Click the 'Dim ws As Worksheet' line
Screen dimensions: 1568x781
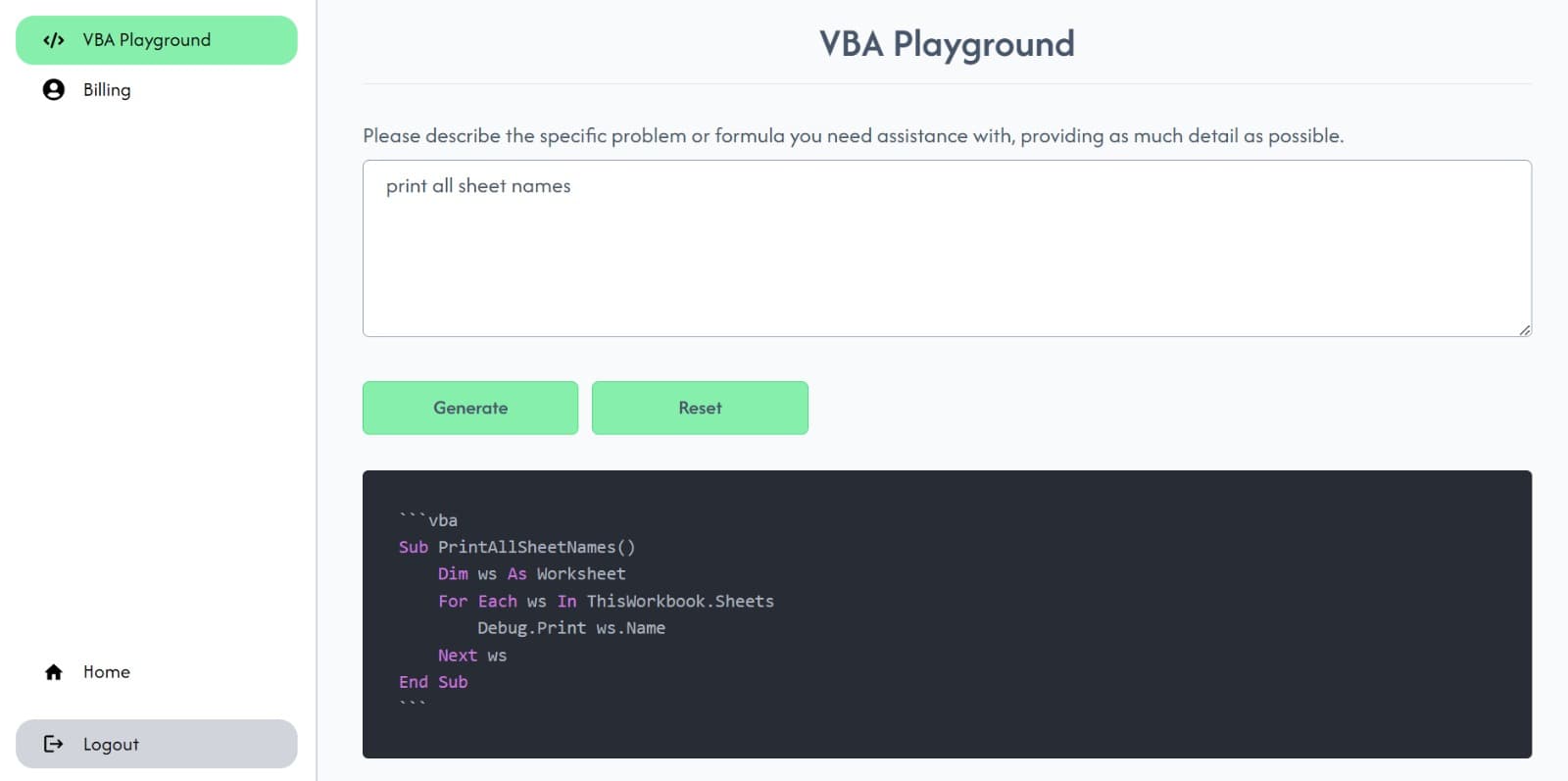point(531,574)
